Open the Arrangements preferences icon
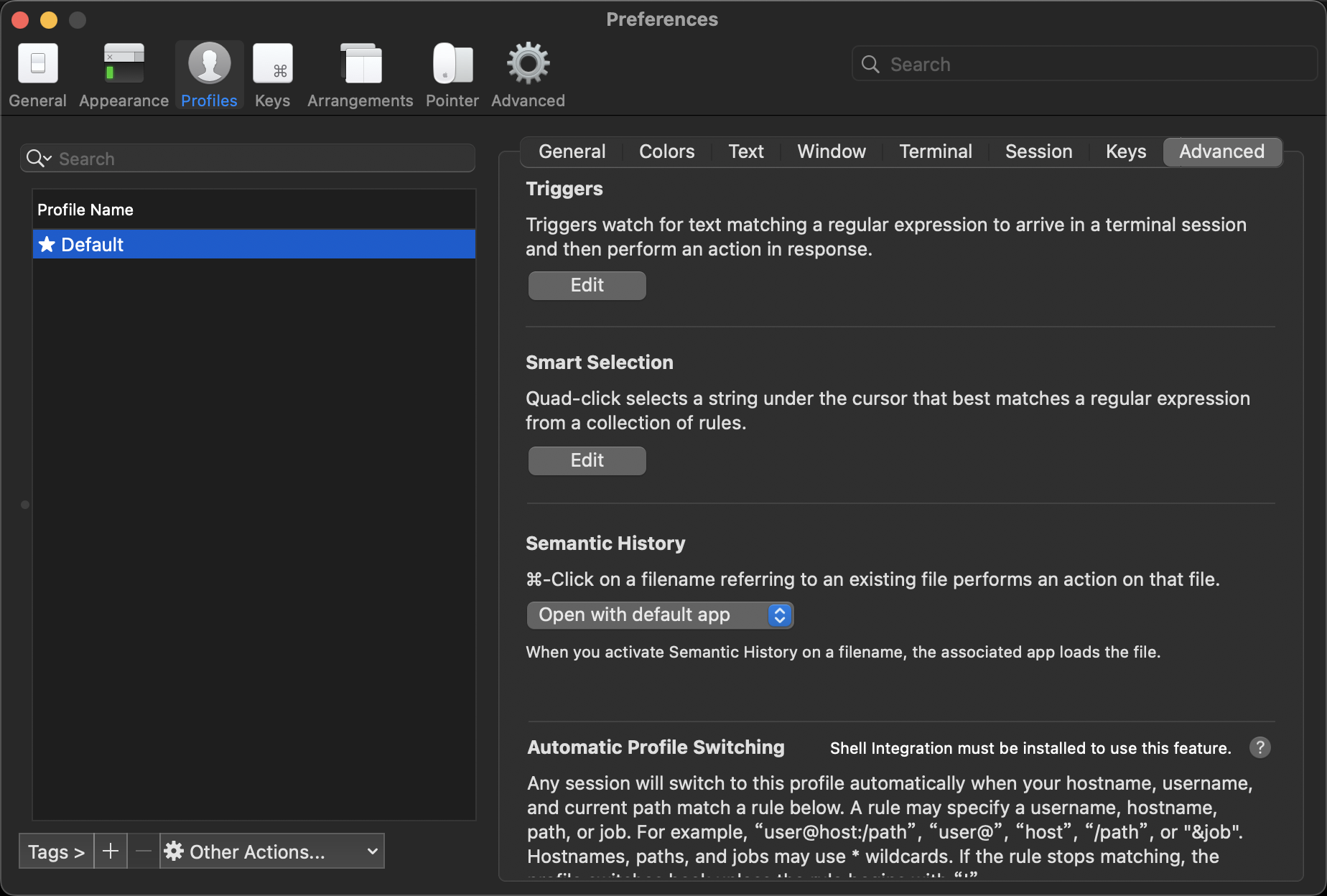This screenshot has height=896, width=1327. pyautogui.click(x=360, y=75)
